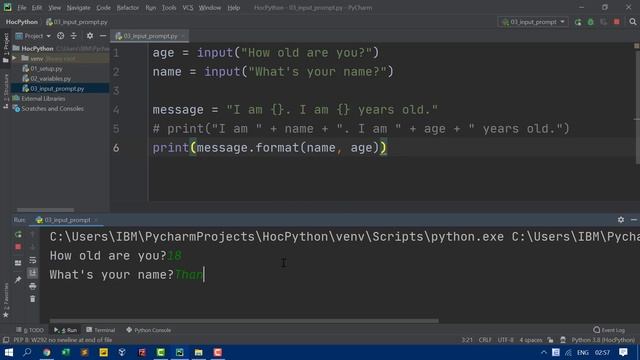Open Windows notification center
This screenshot has height=360, width=640.
(x=623, y=352)
